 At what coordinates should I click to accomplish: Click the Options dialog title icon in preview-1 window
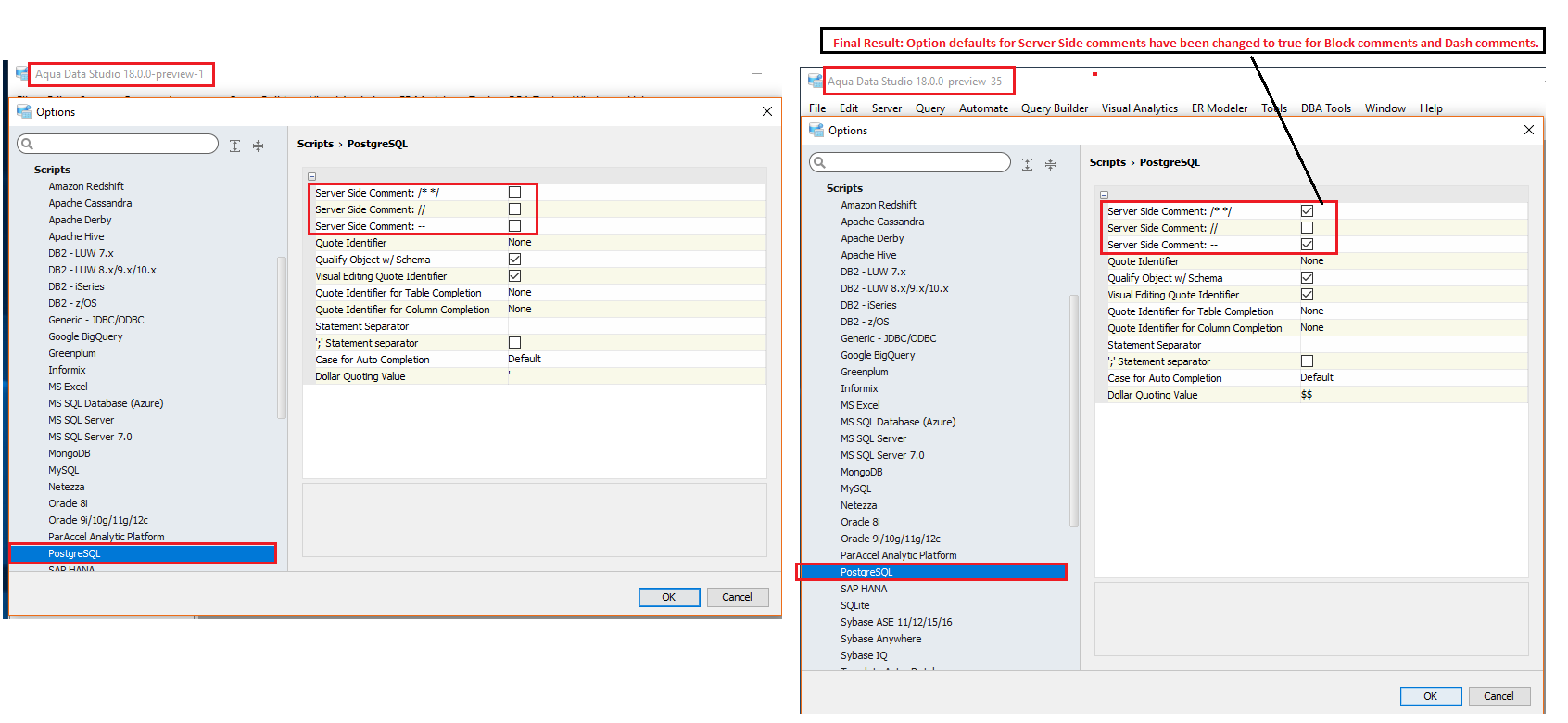(24, 111)
